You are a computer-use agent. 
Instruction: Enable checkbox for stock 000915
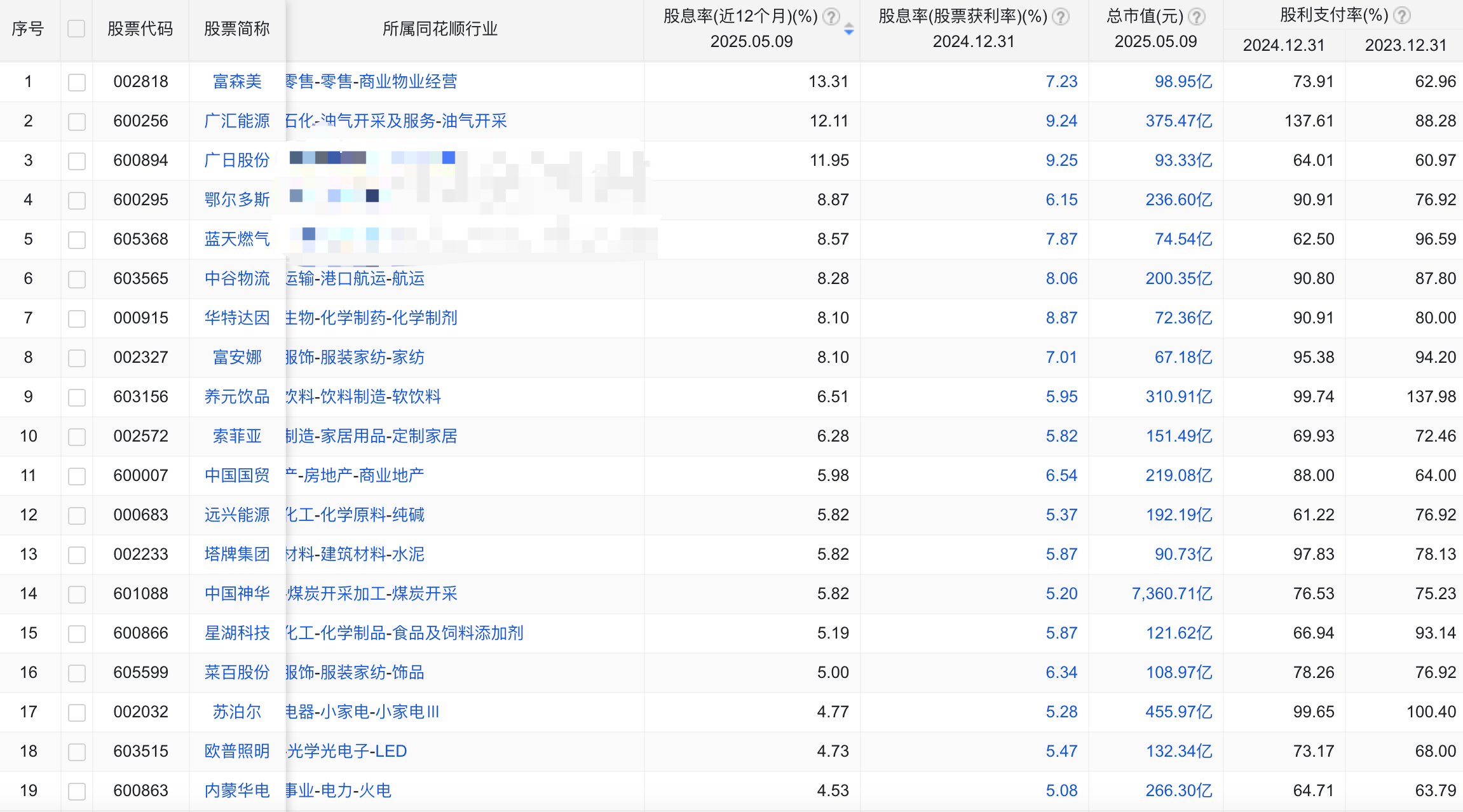tap(76, 318)
